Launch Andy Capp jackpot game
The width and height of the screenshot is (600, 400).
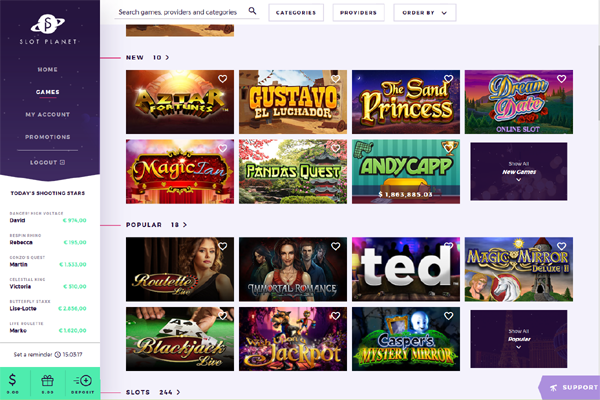(406, 171)
